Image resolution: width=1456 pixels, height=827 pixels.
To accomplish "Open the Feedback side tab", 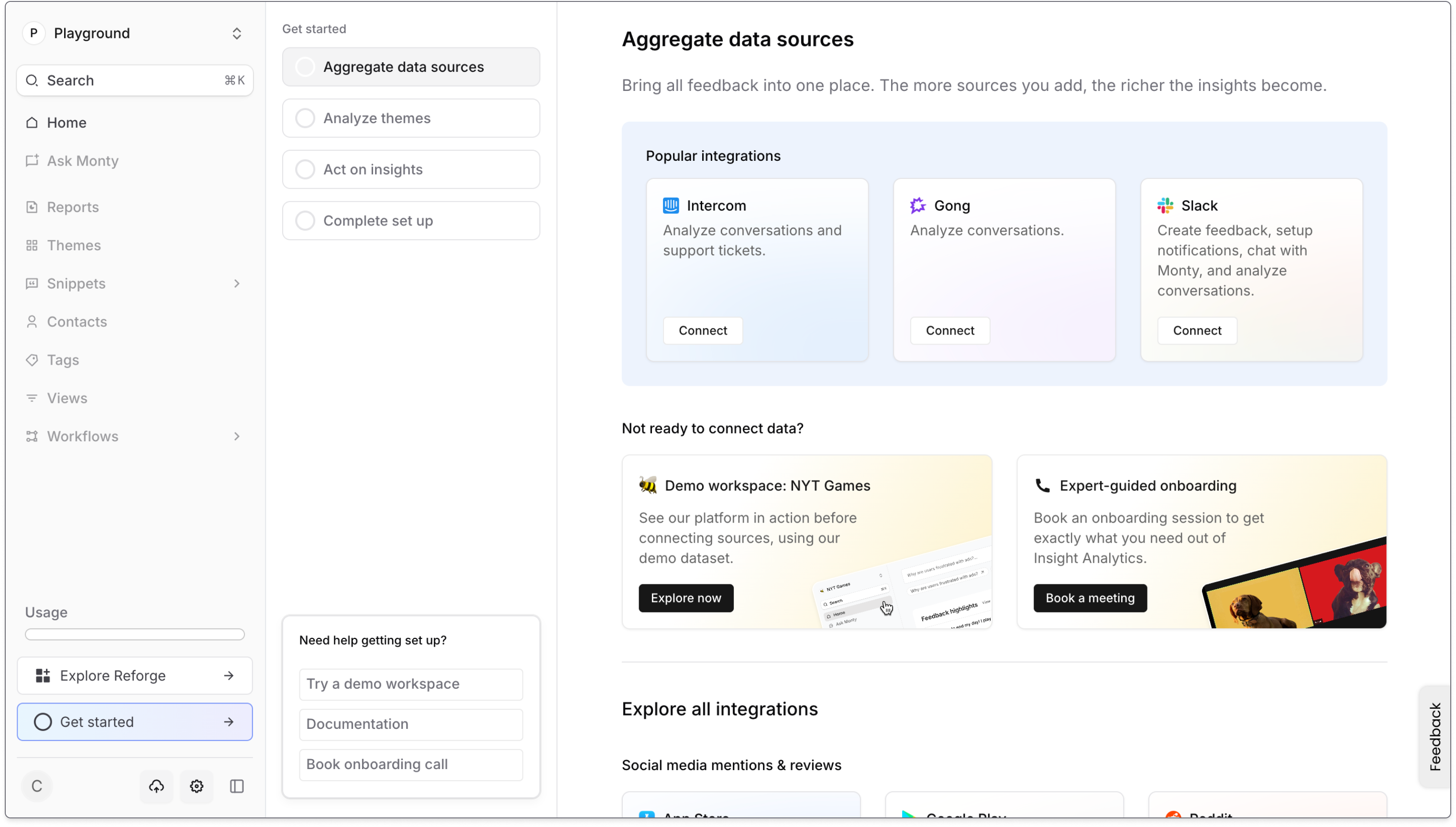I will (x=1434, y=737).
